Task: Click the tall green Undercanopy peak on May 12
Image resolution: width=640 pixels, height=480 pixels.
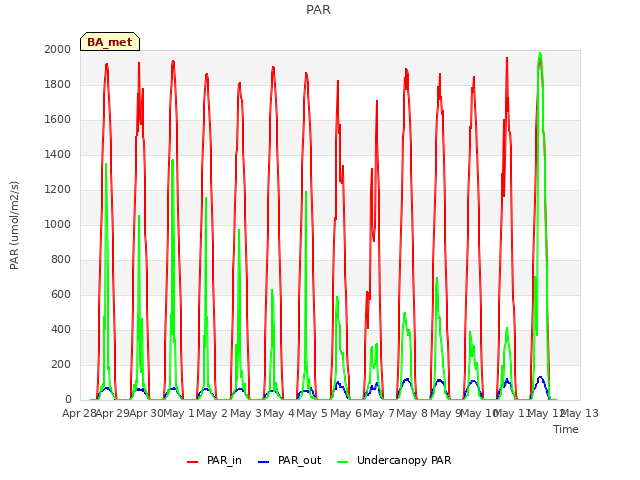Action: [x=540, y=53]
